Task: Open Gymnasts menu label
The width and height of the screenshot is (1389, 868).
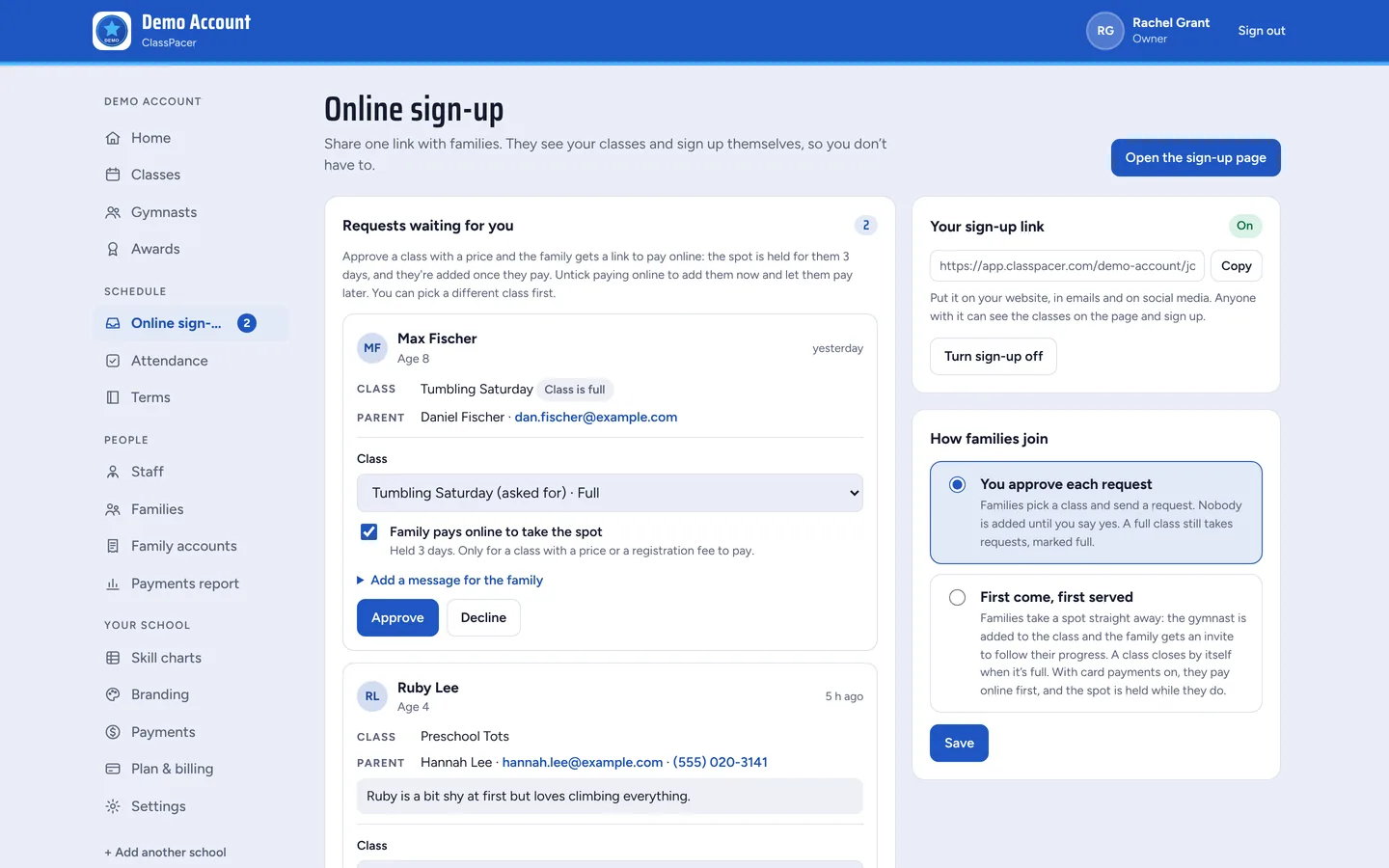Action: 164,212
